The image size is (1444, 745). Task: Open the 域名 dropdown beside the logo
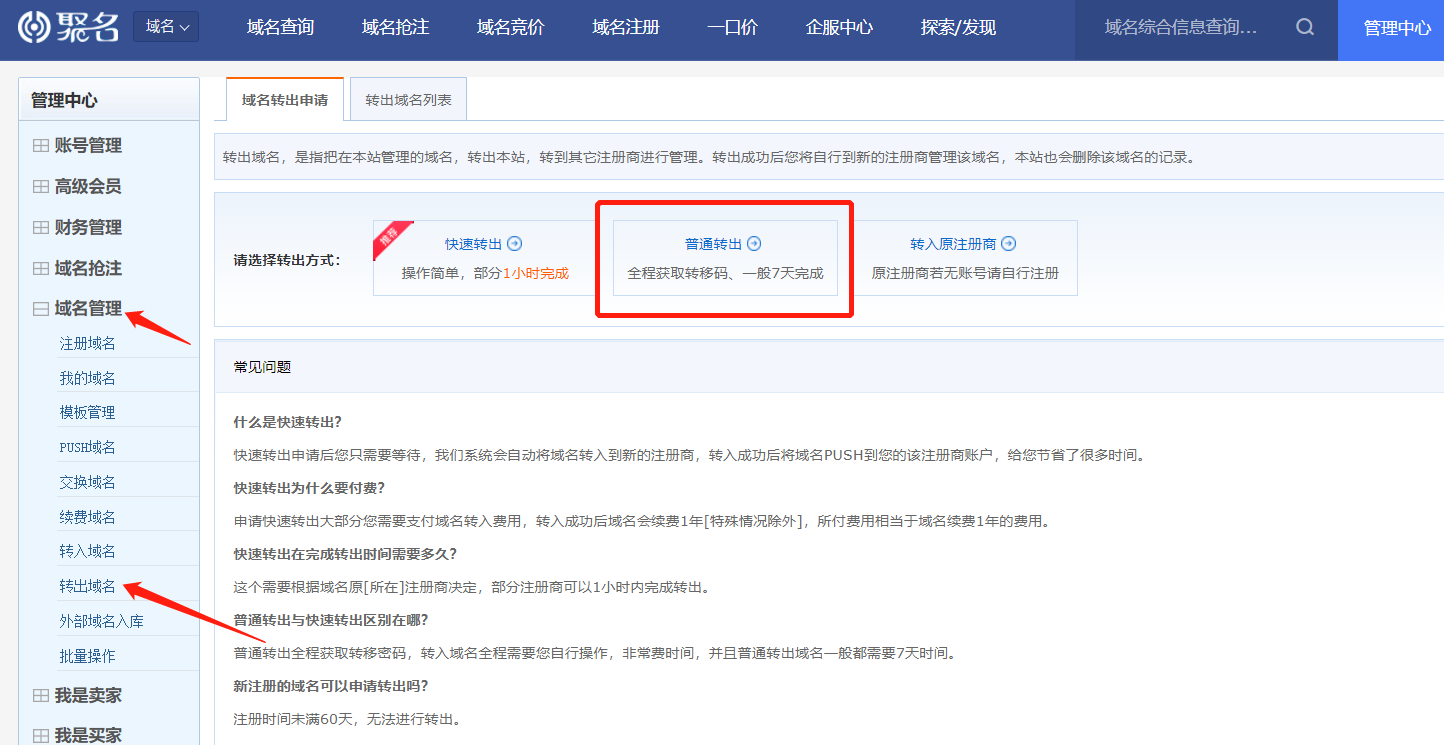coord(166,27)
